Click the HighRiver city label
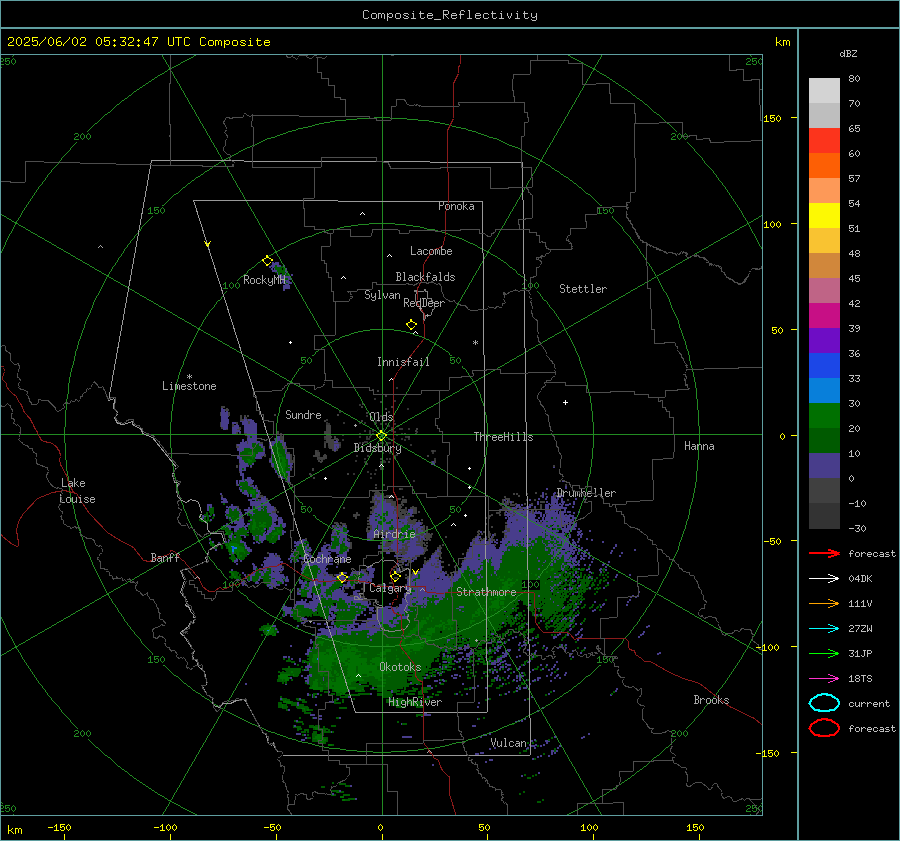 [x=415, y=702]
